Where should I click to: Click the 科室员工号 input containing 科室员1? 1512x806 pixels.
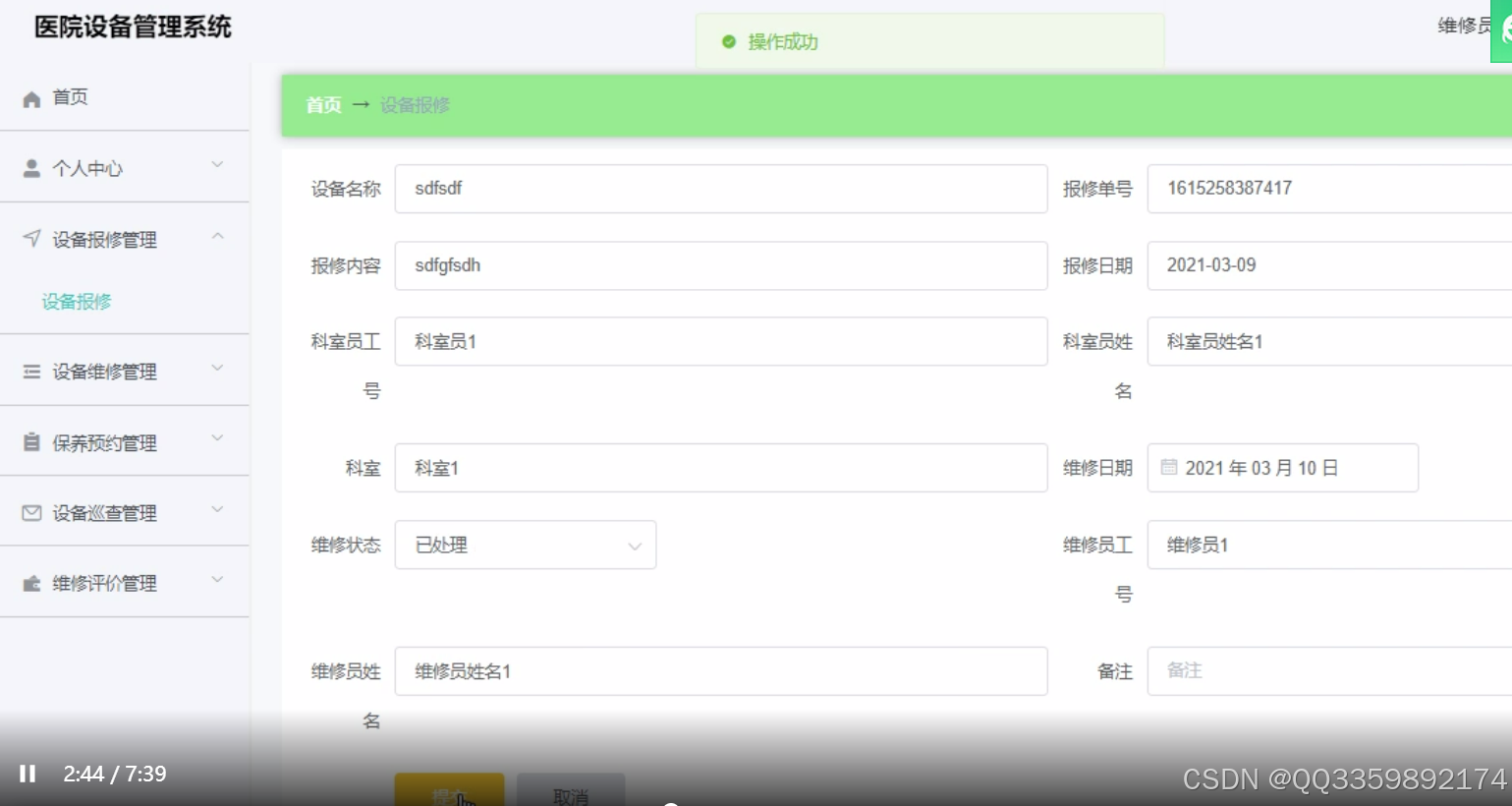coord(721,341)
